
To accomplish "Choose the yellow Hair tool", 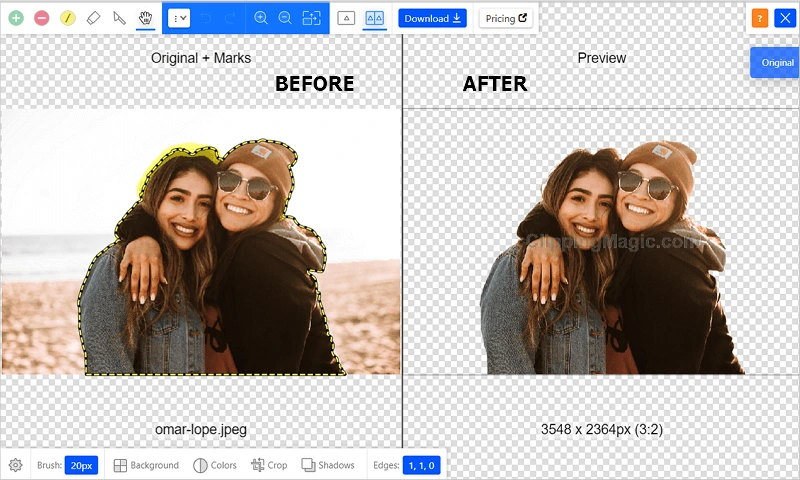I will coord(68,18).
